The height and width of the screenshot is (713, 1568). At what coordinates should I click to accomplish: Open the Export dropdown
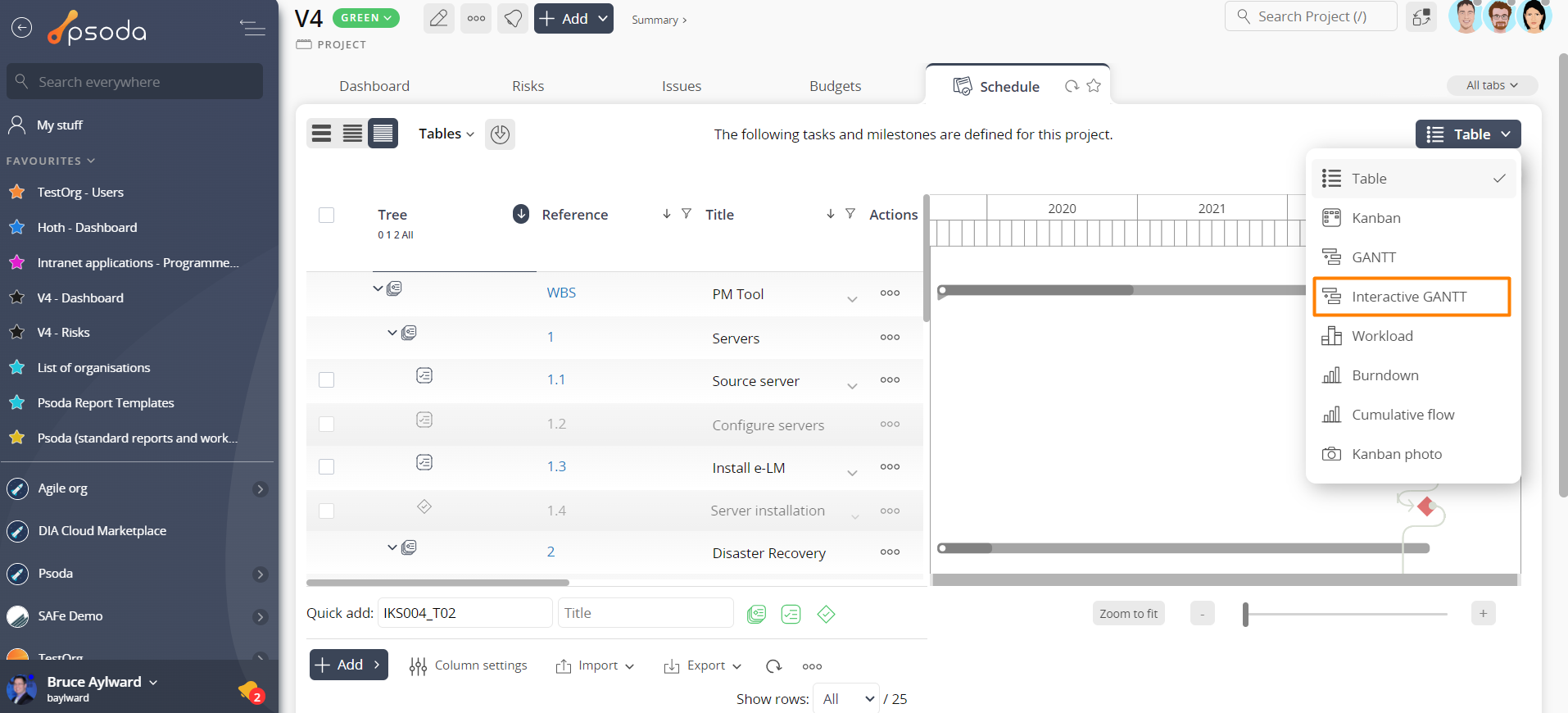click(702, 665)
